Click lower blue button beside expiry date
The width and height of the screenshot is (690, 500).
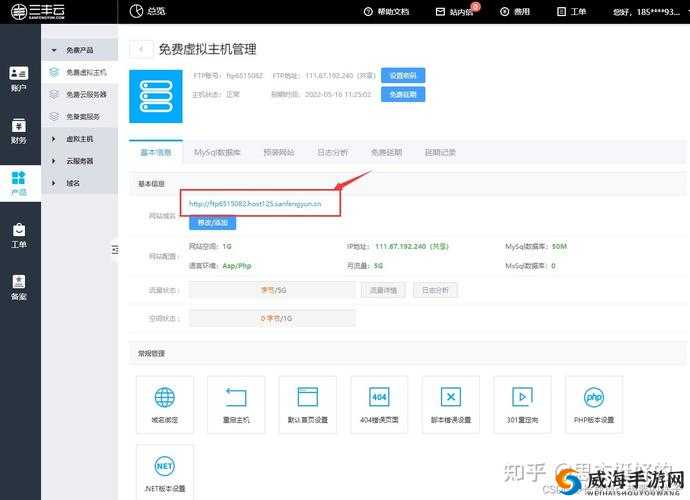pos(403,94)
